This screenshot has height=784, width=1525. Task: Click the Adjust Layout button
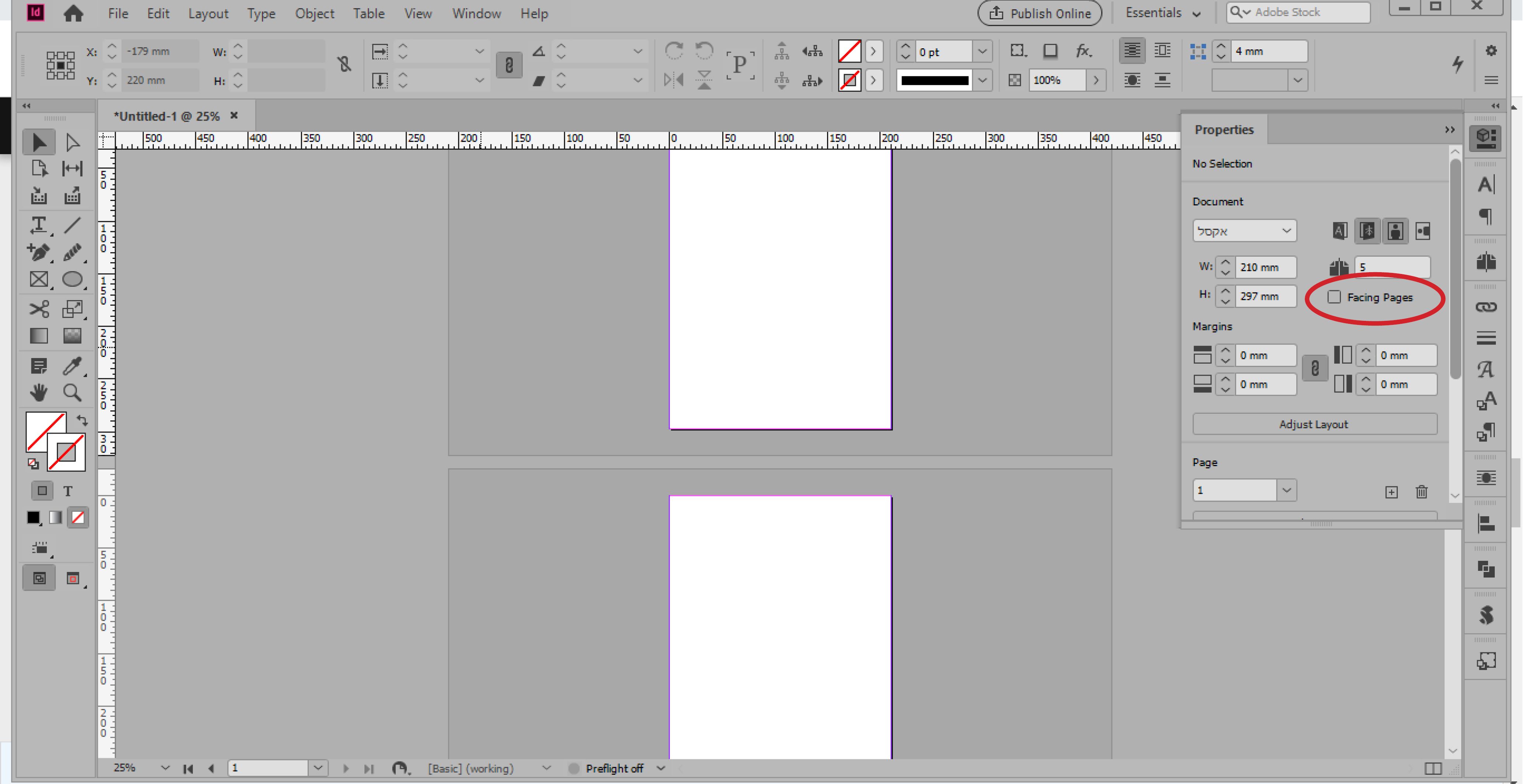1314,424
